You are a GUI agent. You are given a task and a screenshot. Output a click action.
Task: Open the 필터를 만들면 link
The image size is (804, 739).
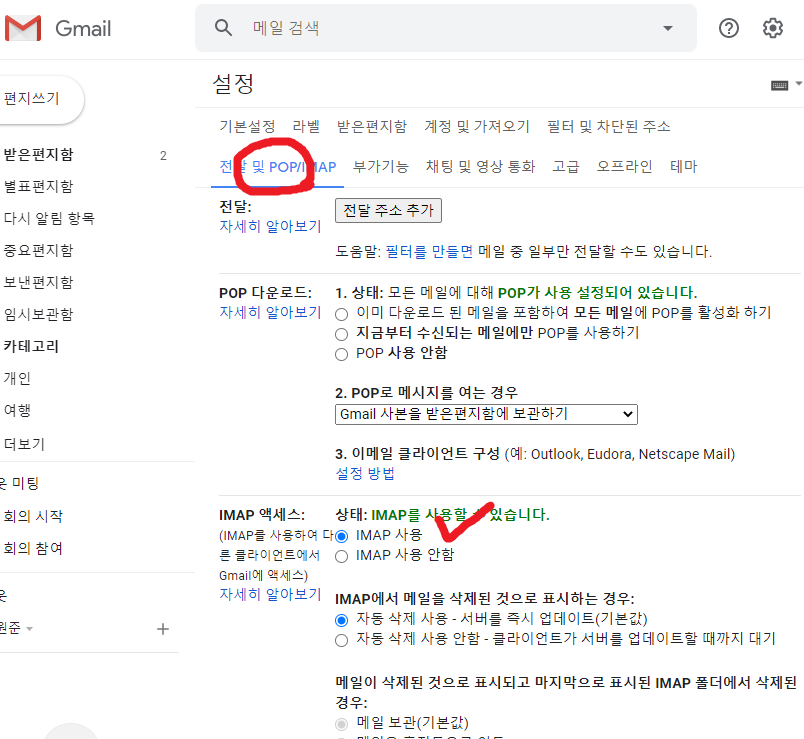tap(429, 251)
